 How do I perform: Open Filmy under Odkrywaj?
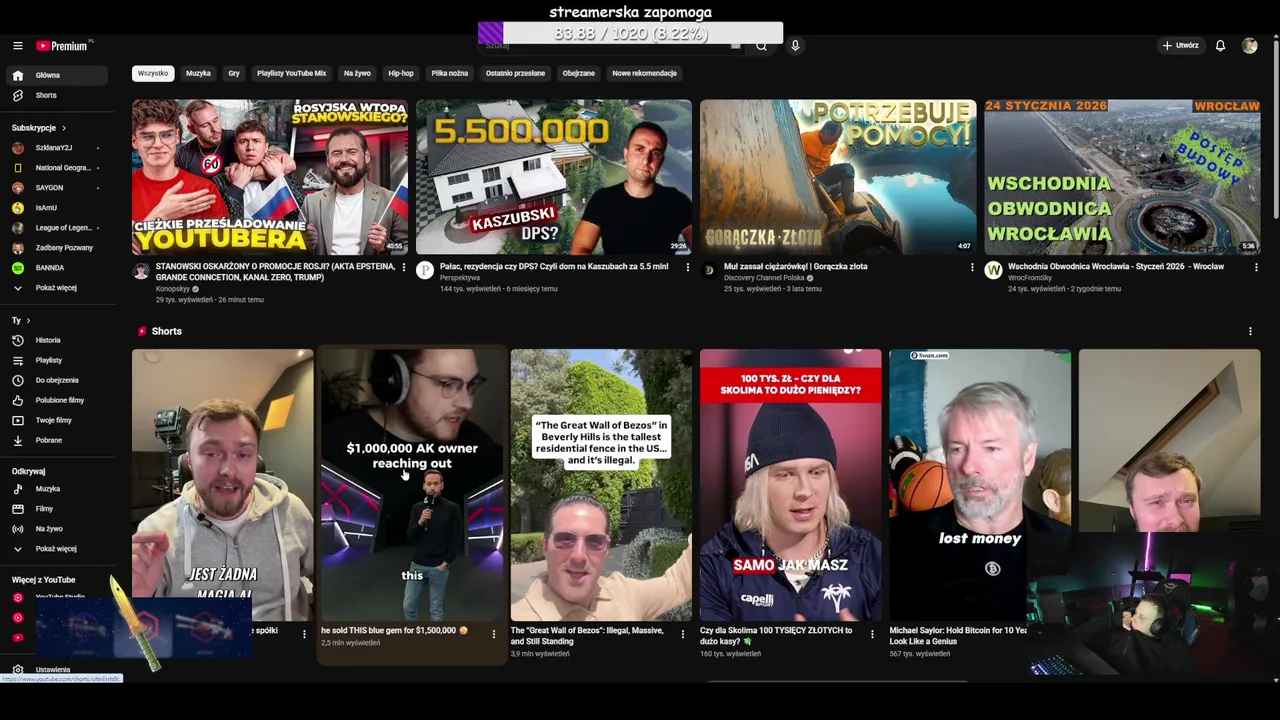tap(56, 509)
